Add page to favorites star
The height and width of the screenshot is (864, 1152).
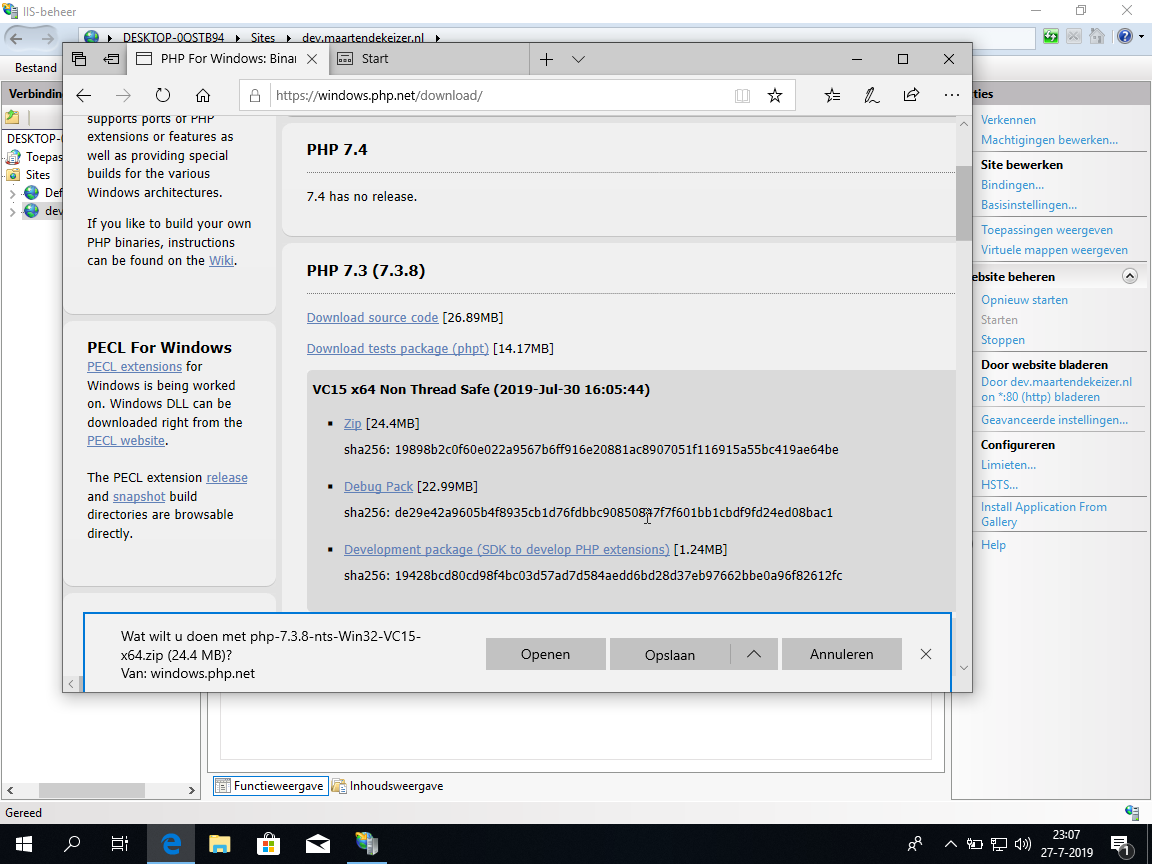(x=774, y=96)
